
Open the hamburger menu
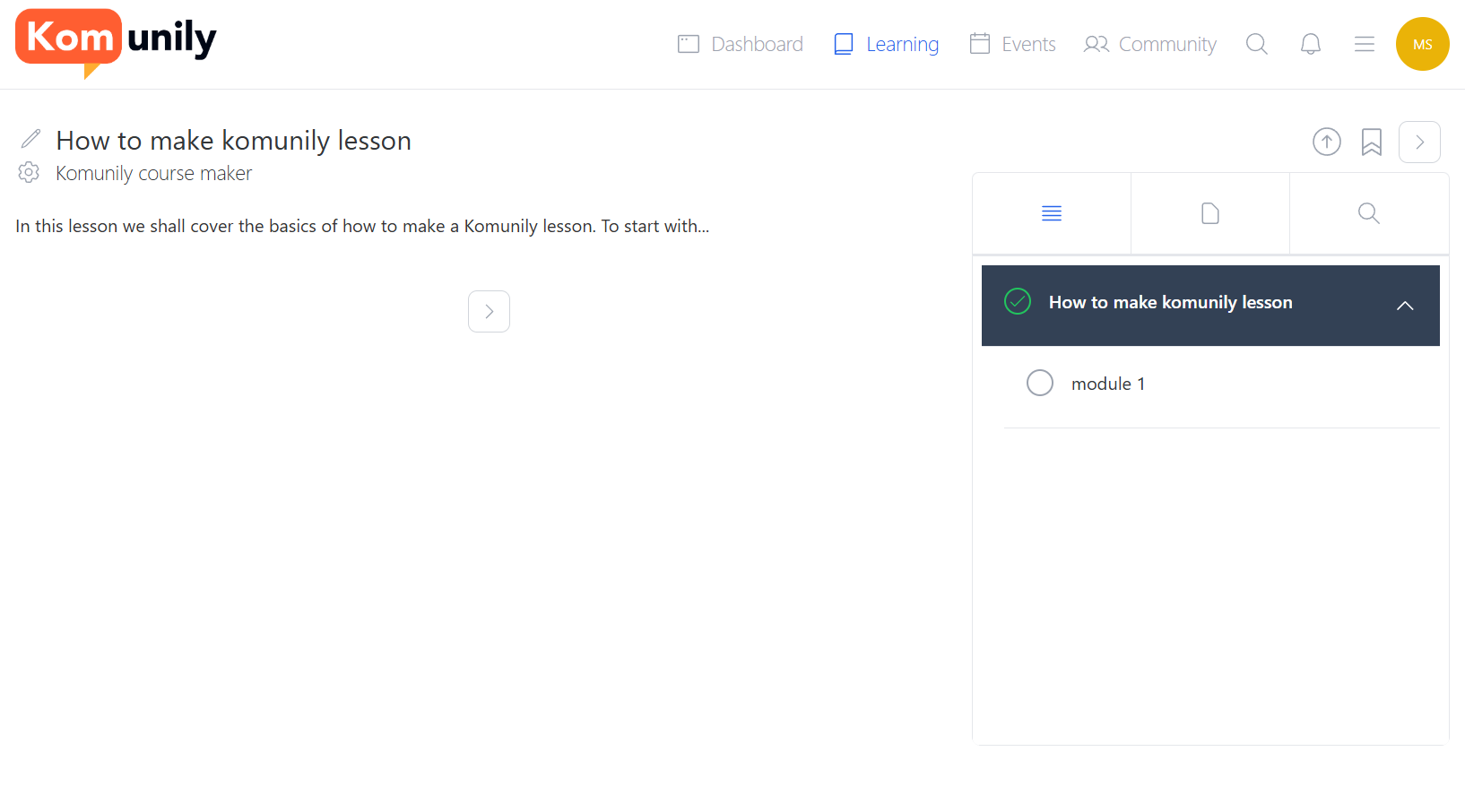(1365, 44)
